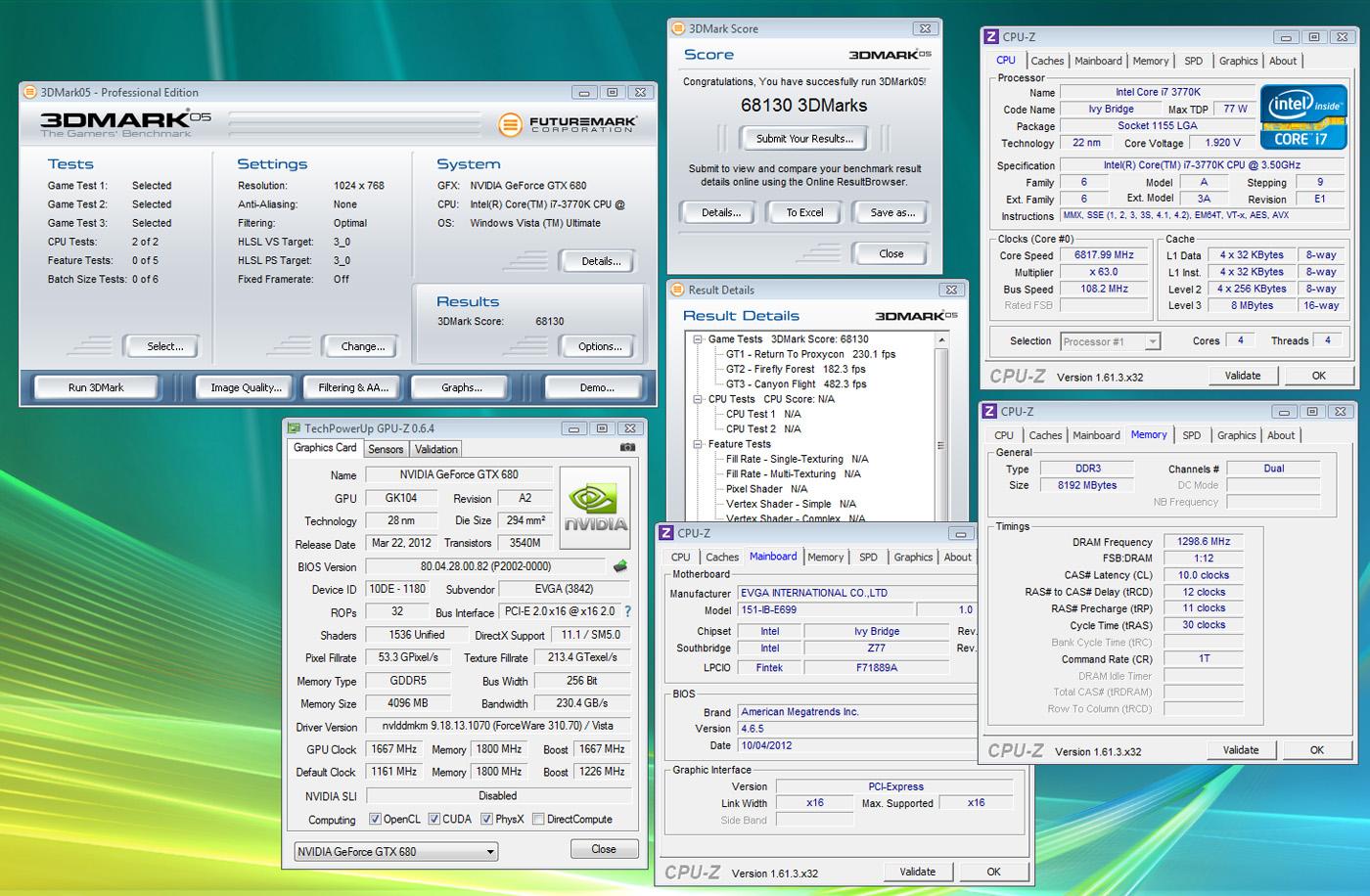Open the SPD tab in CPU-Z Memory window

[1191, 435]
